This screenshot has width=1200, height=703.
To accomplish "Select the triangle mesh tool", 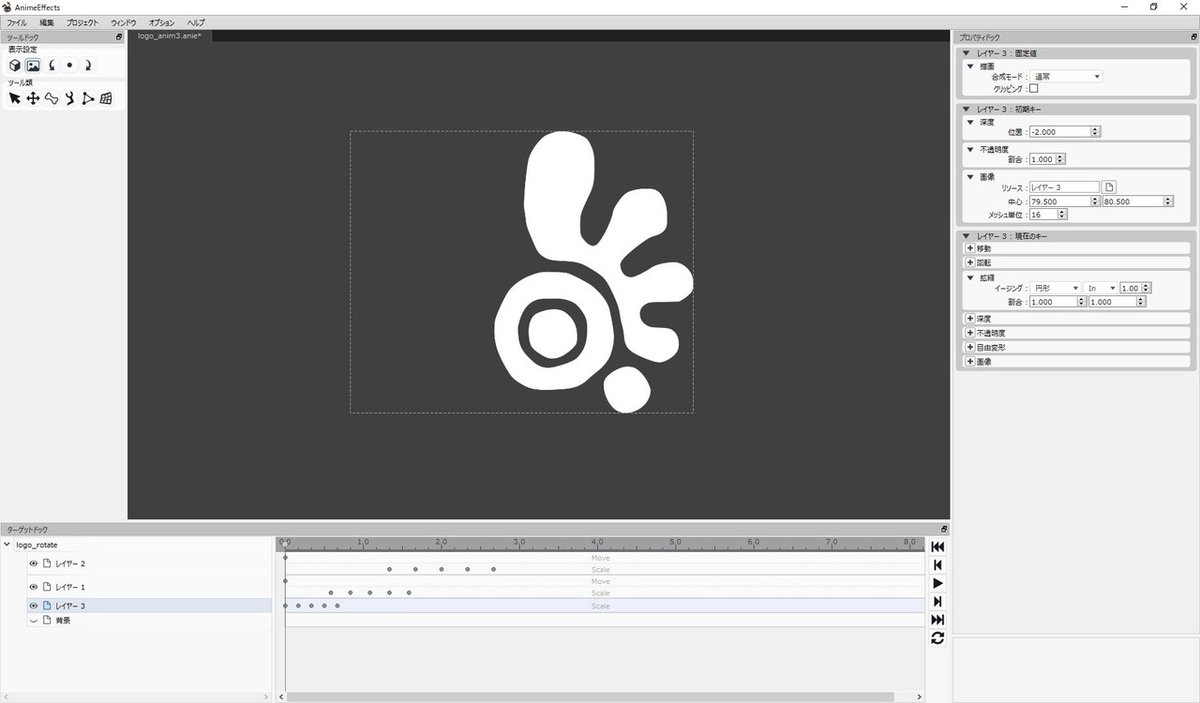I will [x=88, y=98].
